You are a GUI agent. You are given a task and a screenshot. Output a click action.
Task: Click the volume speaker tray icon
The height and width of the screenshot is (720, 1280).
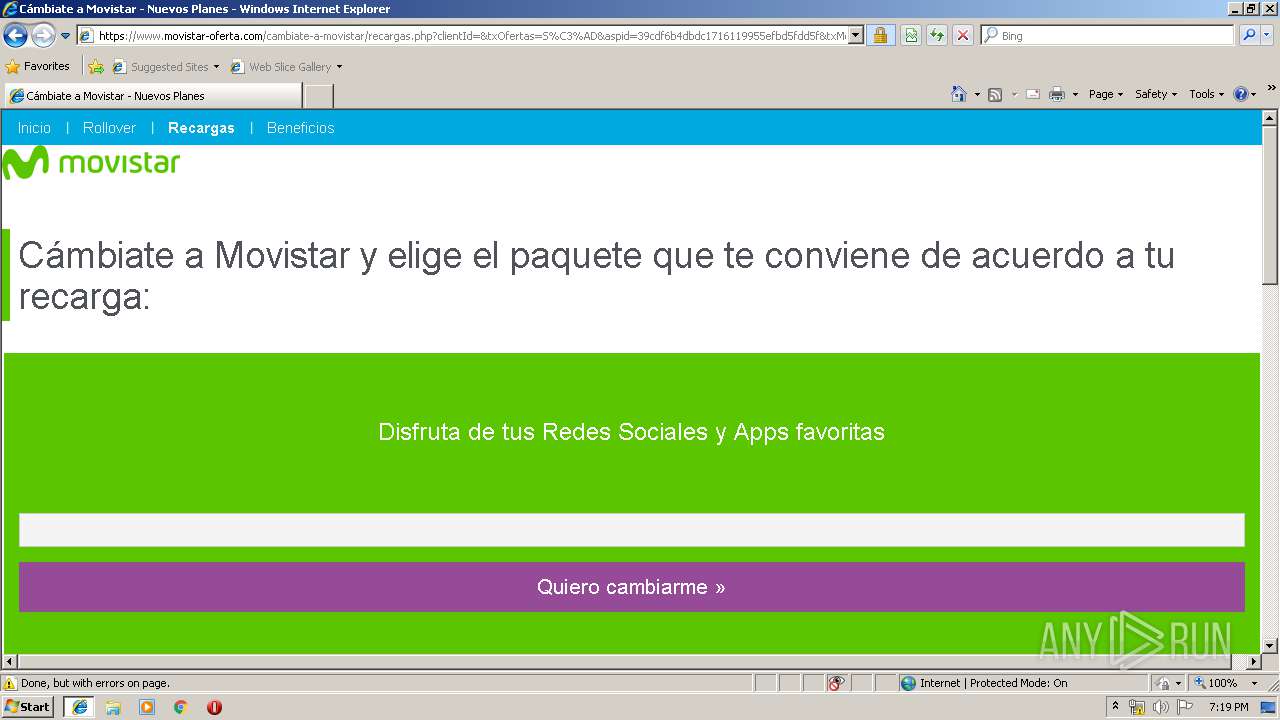[x=1160, y=707]
